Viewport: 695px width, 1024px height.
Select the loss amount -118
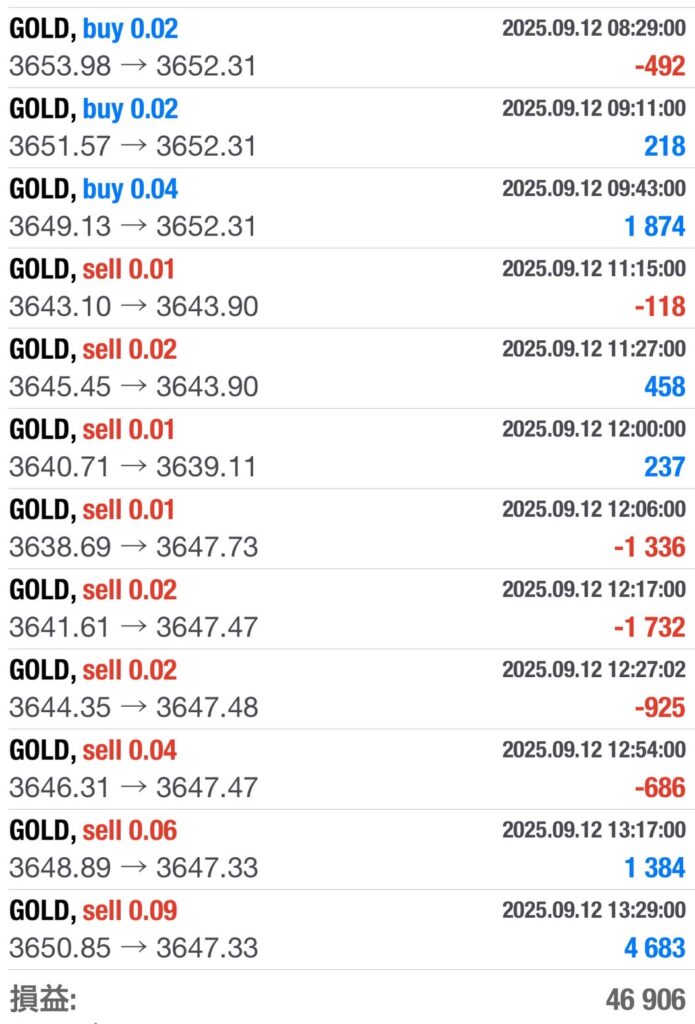tap(659, 306)
